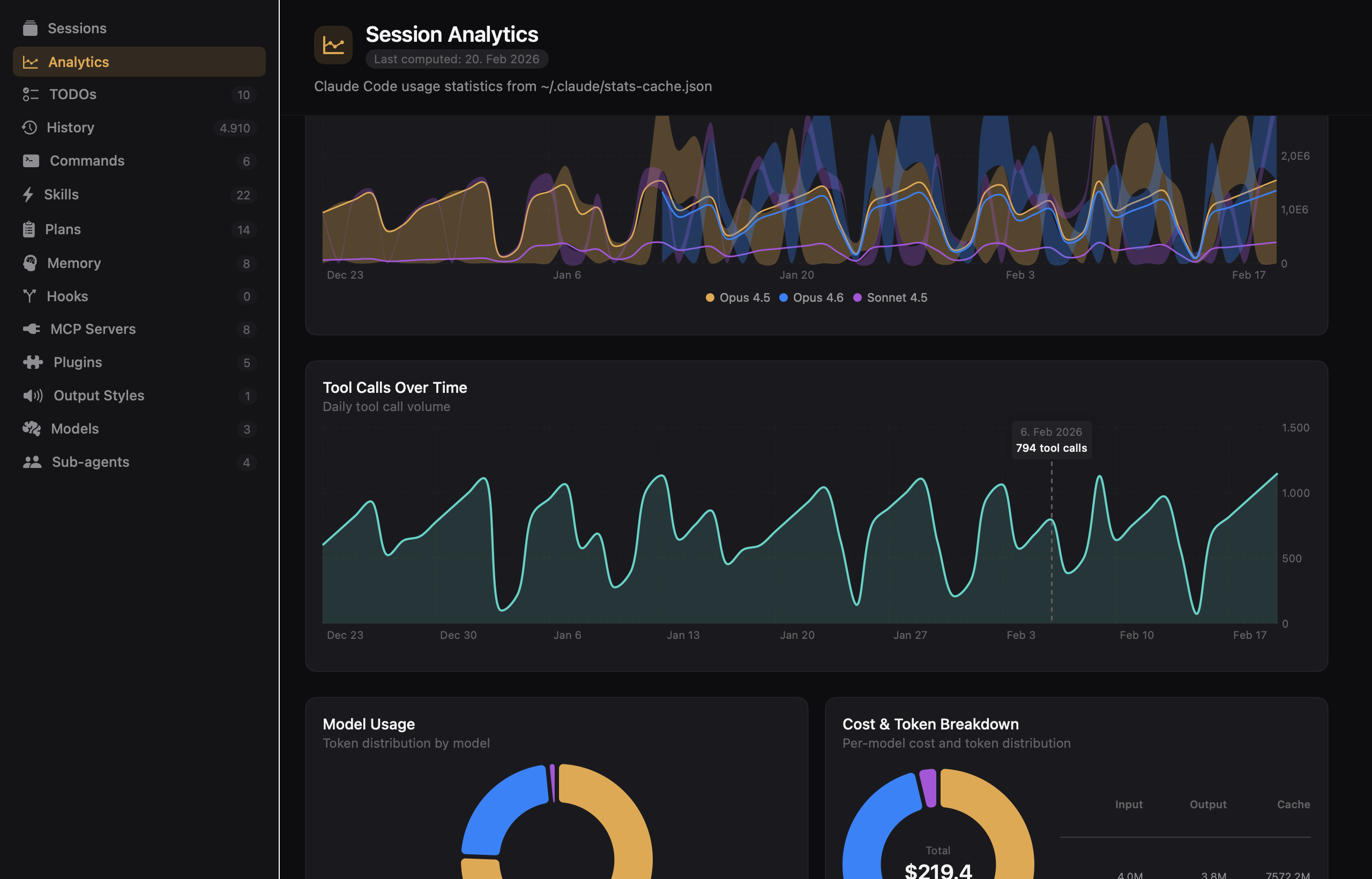Click the Session Analytics heading

[451, 34]
